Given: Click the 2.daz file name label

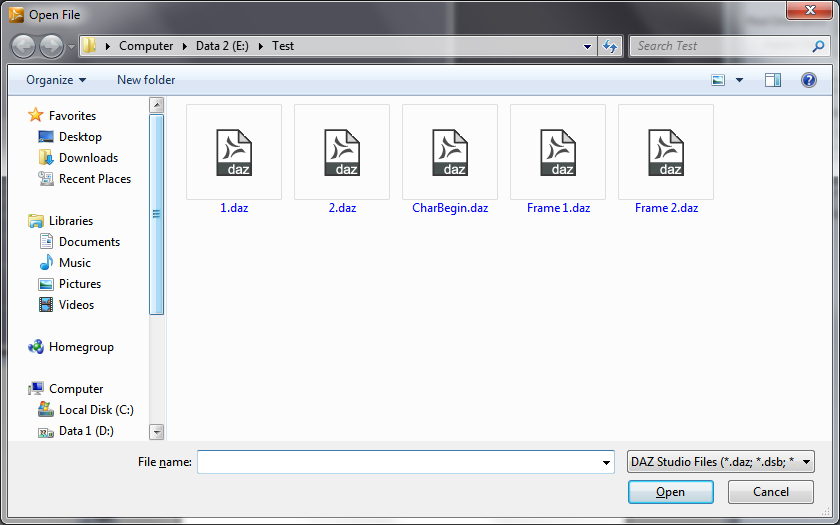Looking at the screenshot, I should (x=342, y=208).
